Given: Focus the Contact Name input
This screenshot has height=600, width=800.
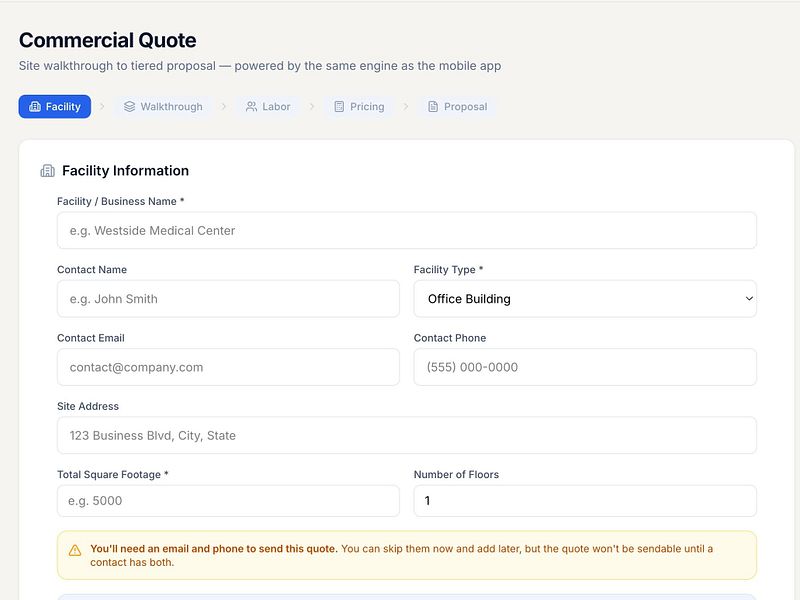Looking at the screenshot, I should point(228,299).
